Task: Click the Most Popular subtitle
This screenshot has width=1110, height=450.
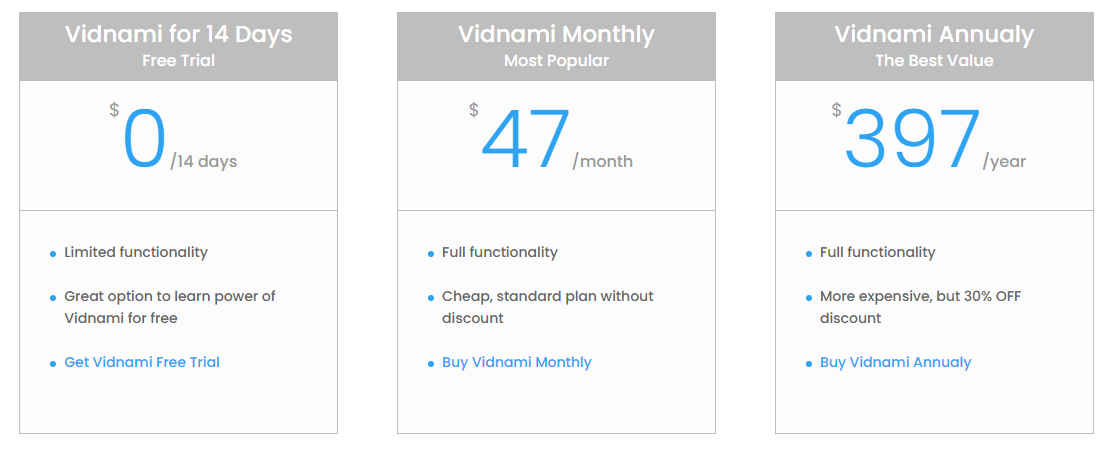Action: [x=556, y=60]
